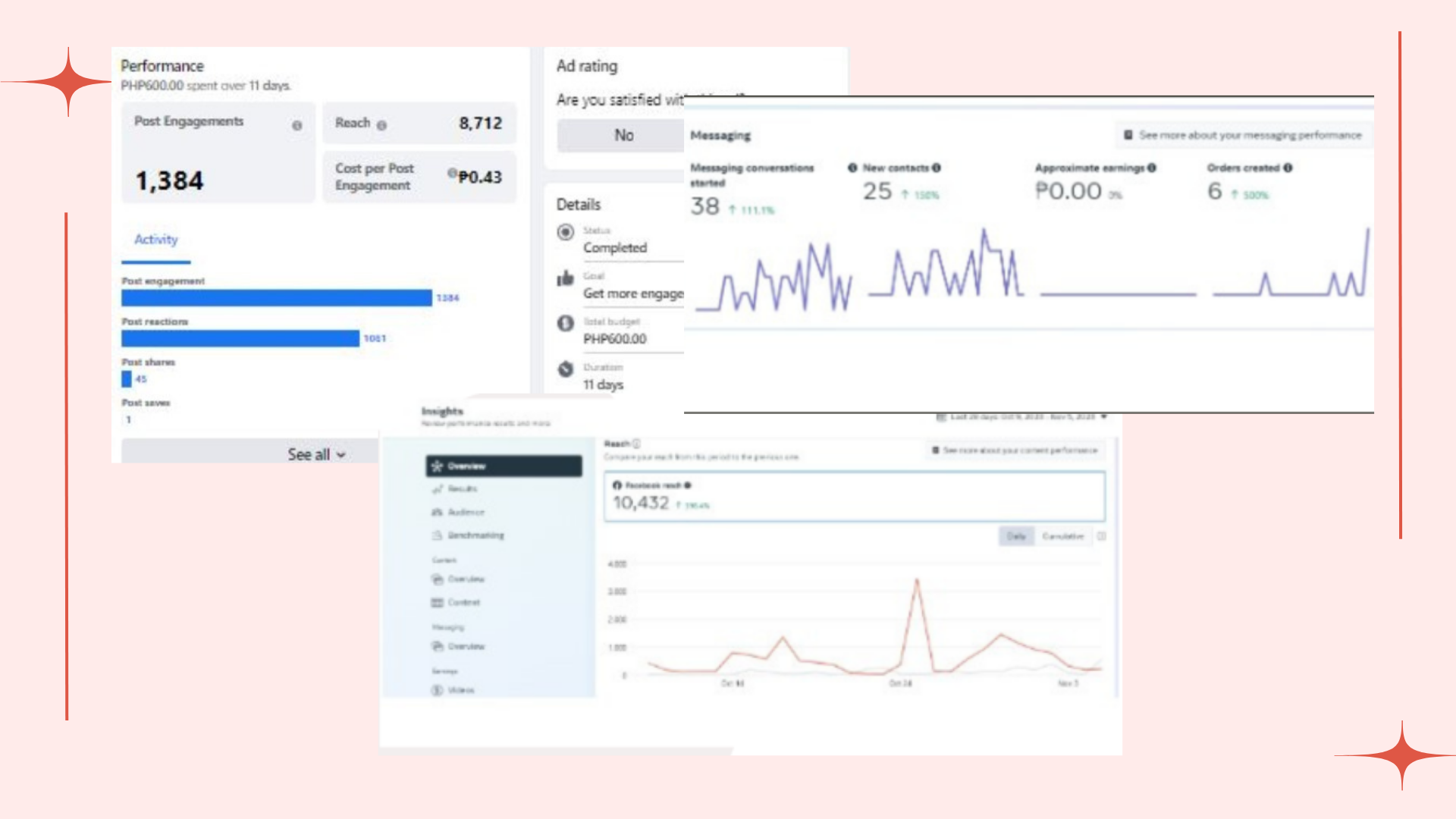Viewport: 1456px width, 819px height.
Task: Click the Approximate earnings info icon
Action: (1152, 168)
